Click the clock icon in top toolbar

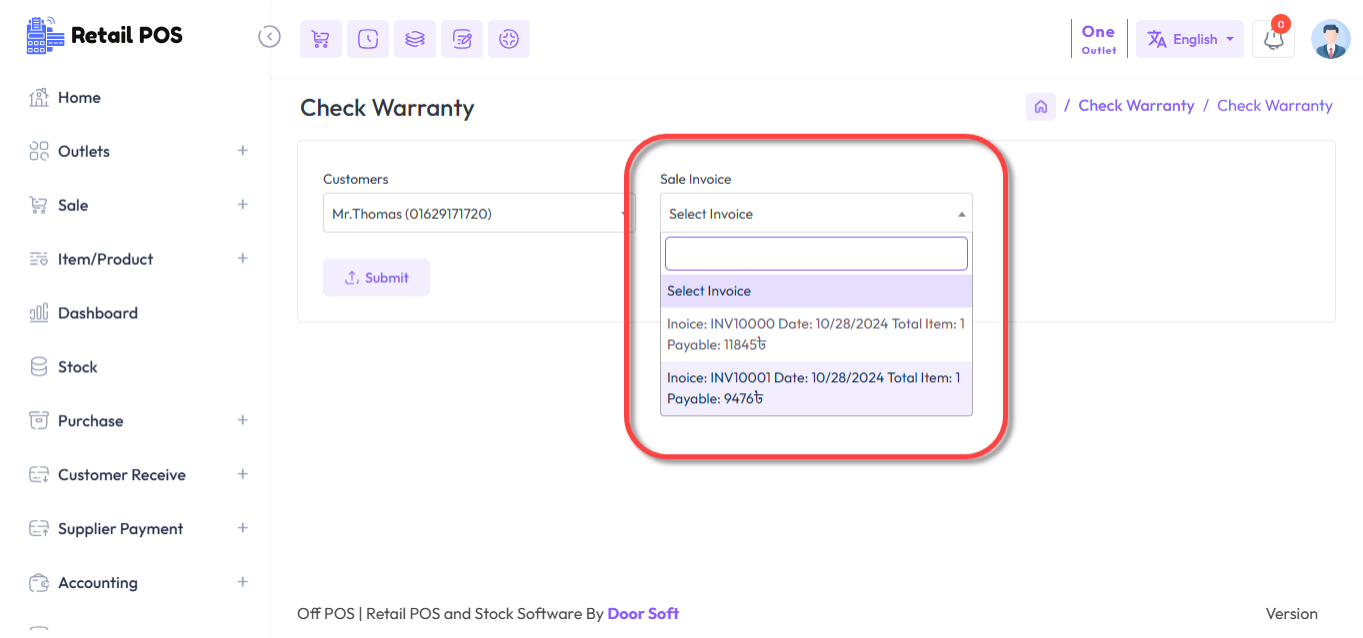coord(368,39)
